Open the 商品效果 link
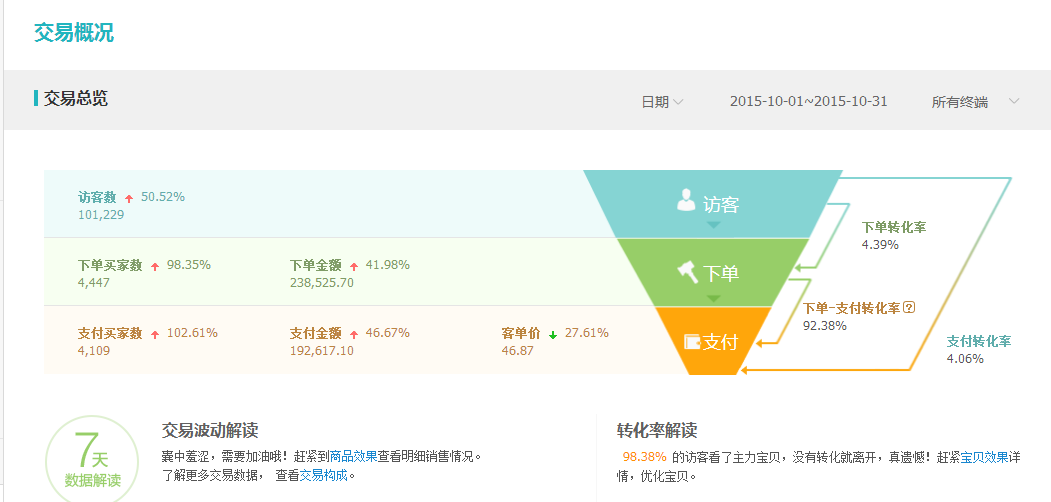 pos(353,456)
